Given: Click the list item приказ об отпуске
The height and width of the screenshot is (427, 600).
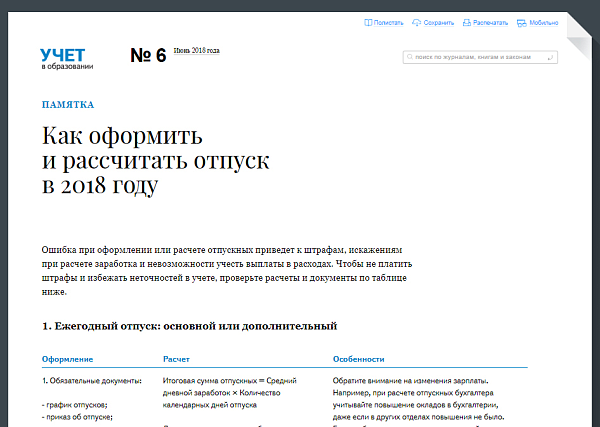Looking at the screenshot, I should (x=77, y=417).
